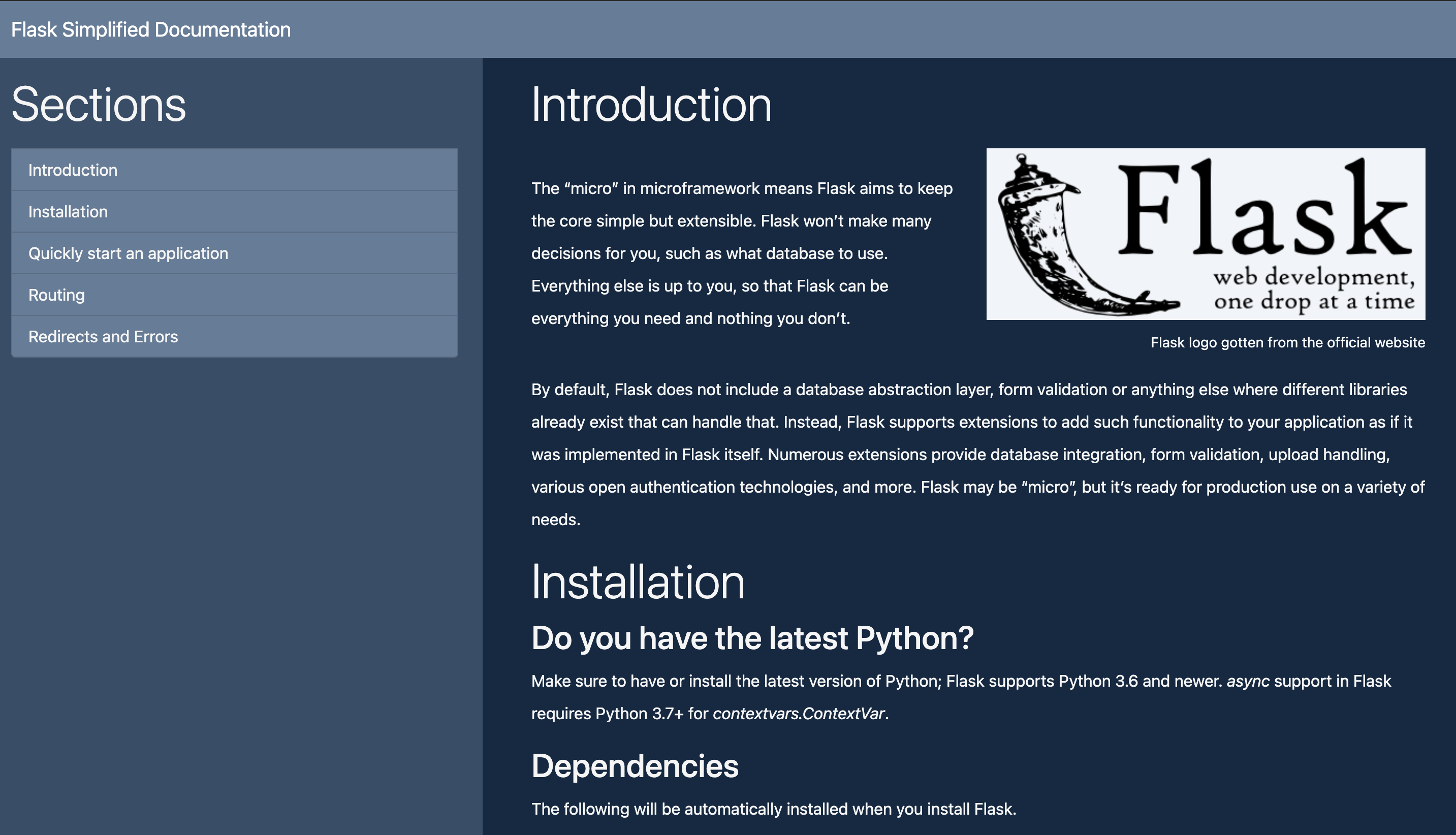
Task: Click paragraph starting 'Make sure to have or install'
Action: point(961,697)
